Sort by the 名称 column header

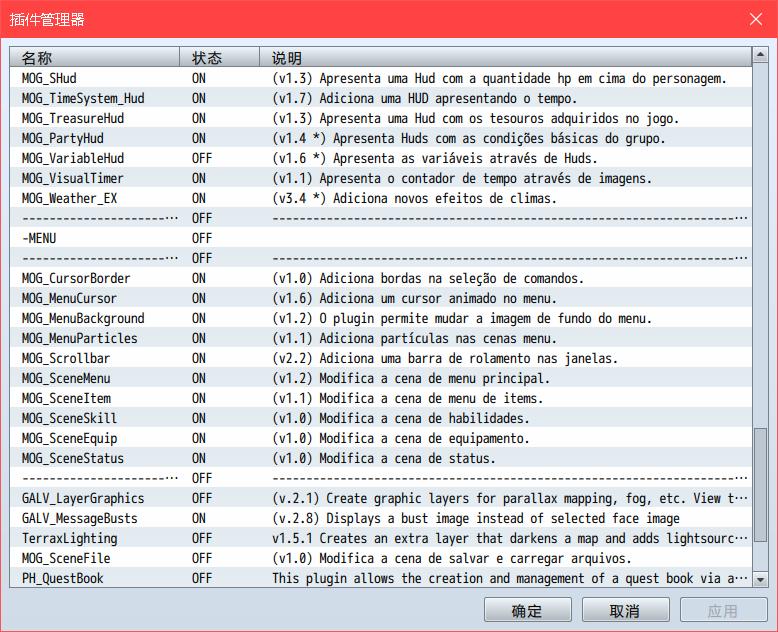point(94,58)
